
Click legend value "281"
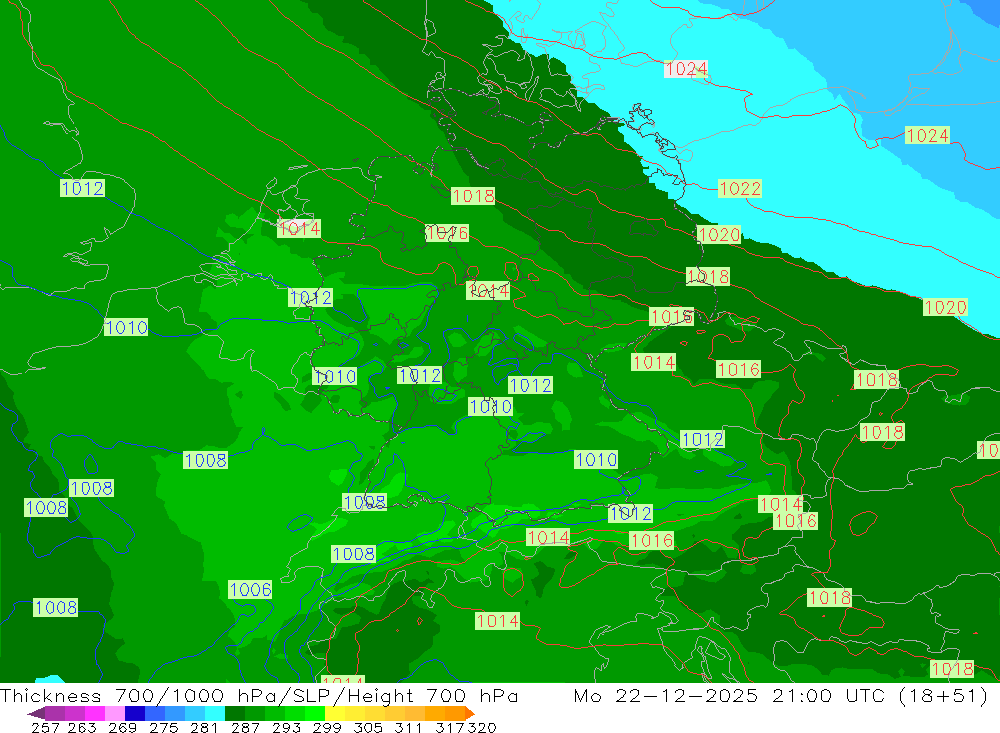(203, 727)
